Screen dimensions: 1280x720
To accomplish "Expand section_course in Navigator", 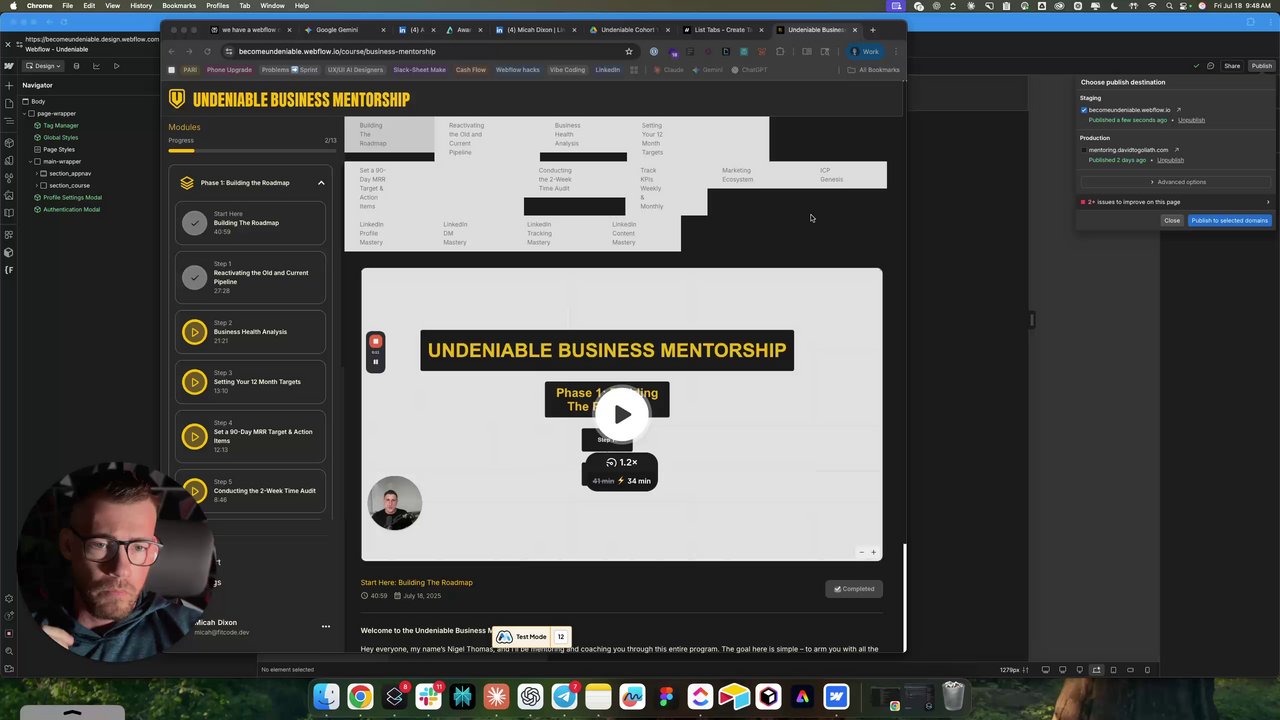I will tap(37, 186).
